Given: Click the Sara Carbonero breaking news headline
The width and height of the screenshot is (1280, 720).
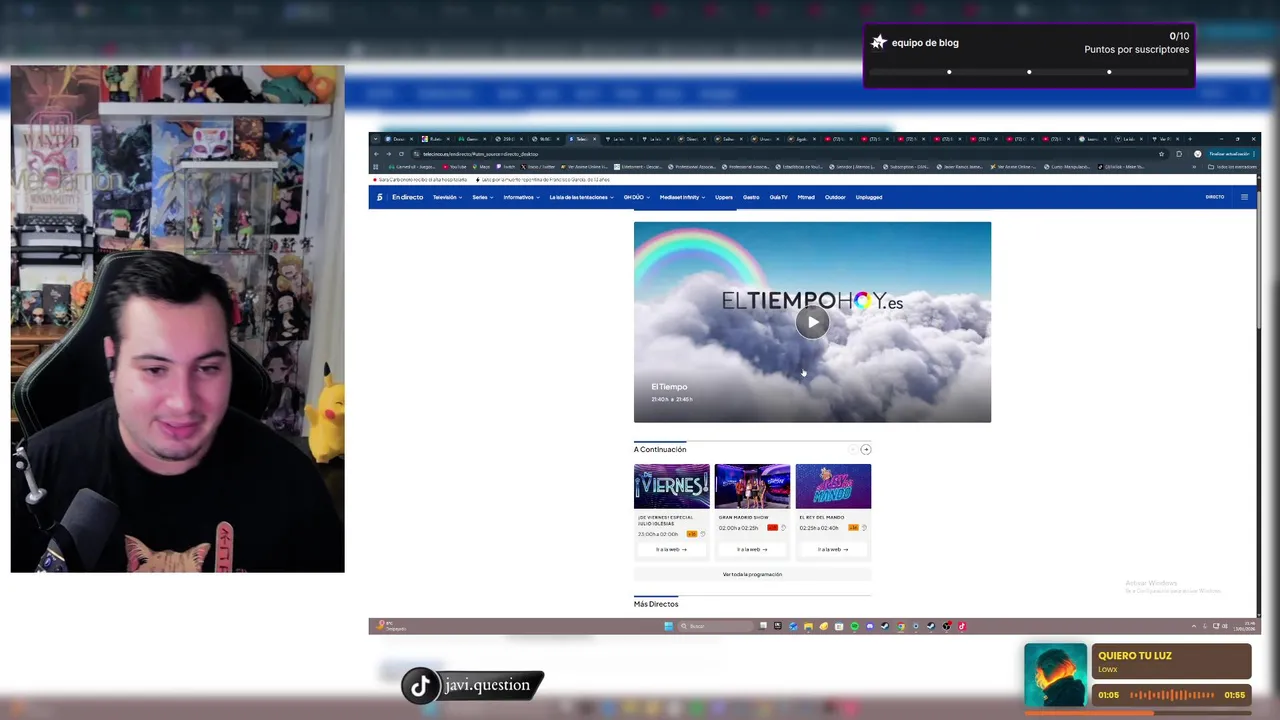Looking at the screenshot, I should click(421, 180).
